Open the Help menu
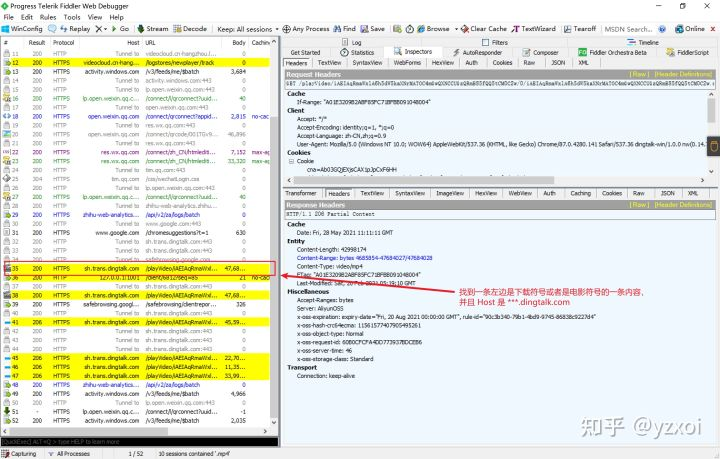Image resolution: width=720 pixels, height=459 pixels. (116, 17)
